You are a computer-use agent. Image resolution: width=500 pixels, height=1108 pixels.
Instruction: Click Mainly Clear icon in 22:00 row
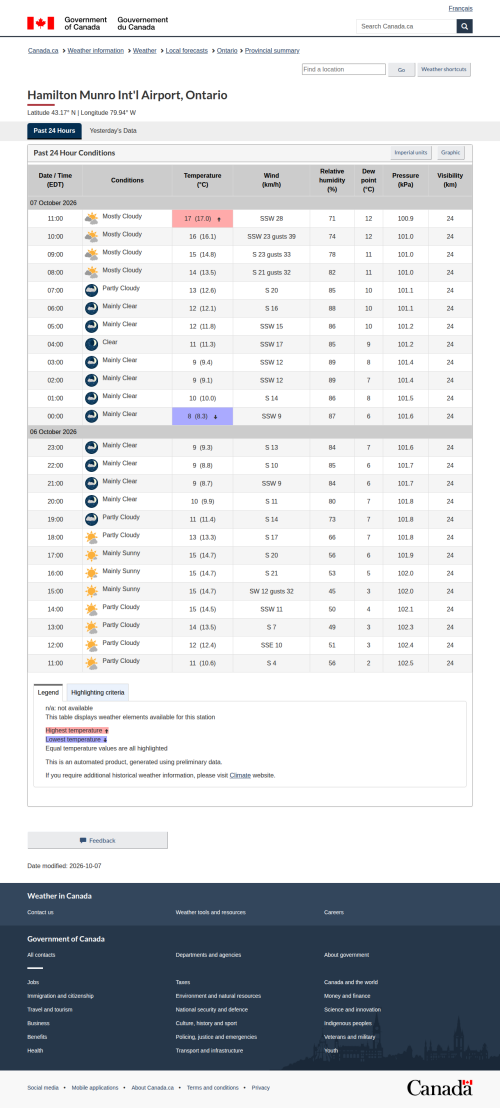(91, 466)
